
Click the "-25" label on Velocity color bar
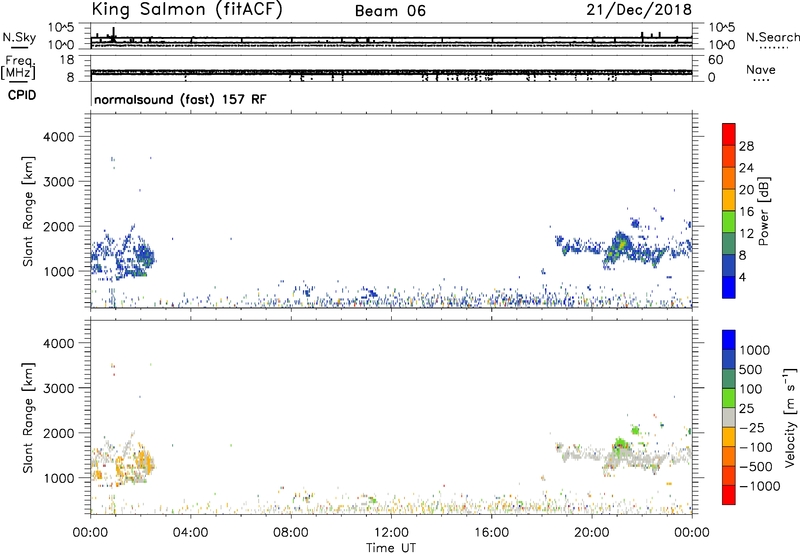tap(752, 428)
